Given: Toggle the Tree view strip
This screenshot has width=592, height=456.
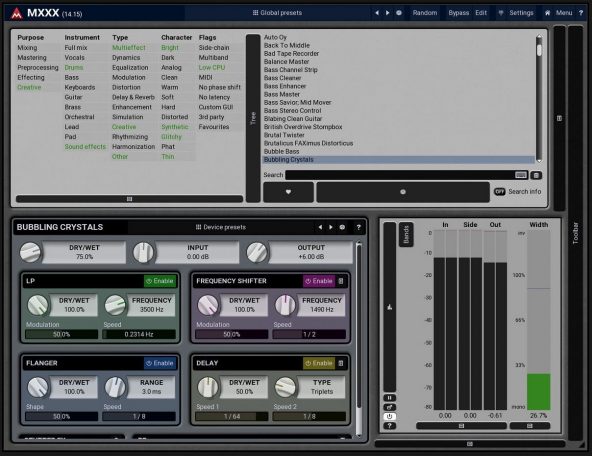Looking at the screenshot, I should (x=253, y=118).
